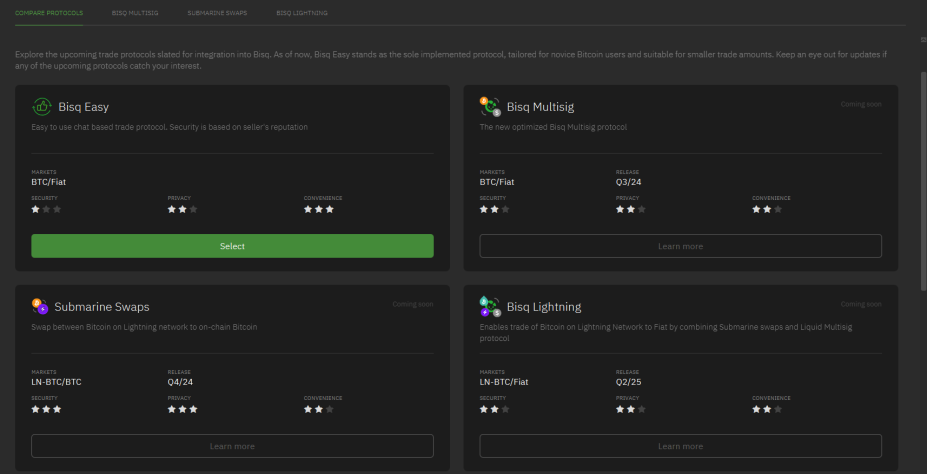Click Submarine Swaps privacy star rating
Viewport: 927px width, 474px height.
point(182,409)
